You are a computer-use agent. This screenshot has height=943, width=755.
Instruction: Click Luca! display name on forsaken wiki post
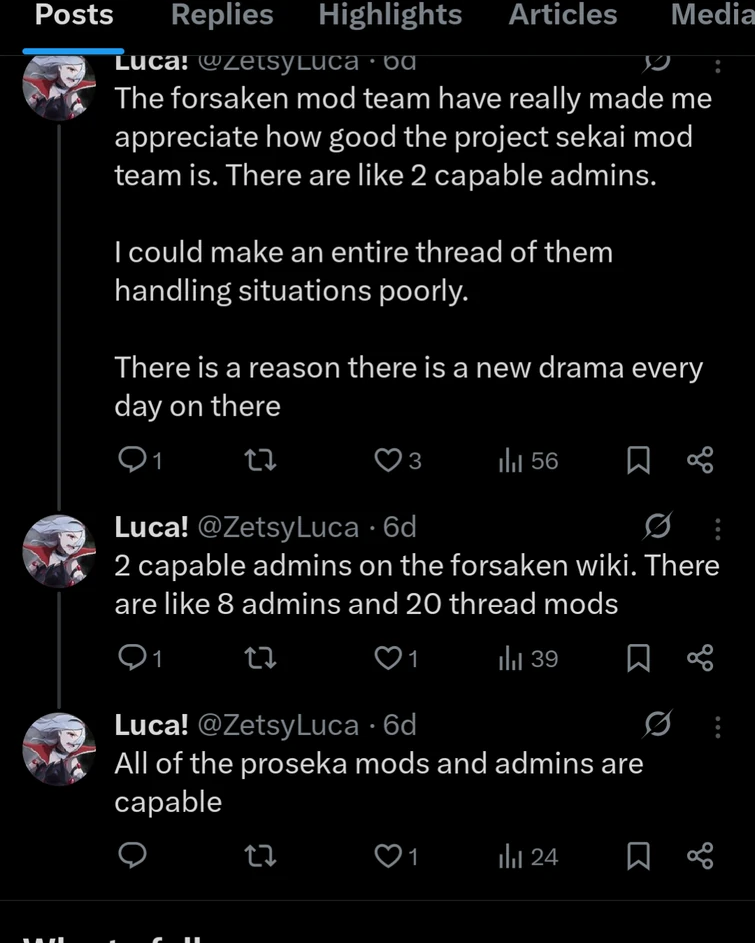(151, 526)
